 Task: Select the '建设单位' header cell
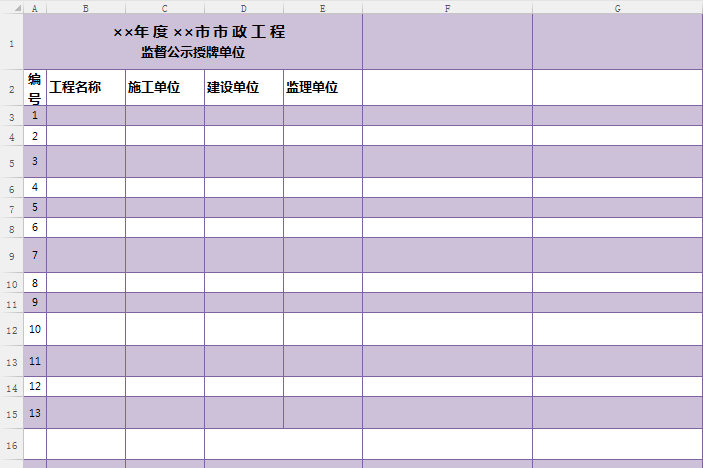(243, 88)
